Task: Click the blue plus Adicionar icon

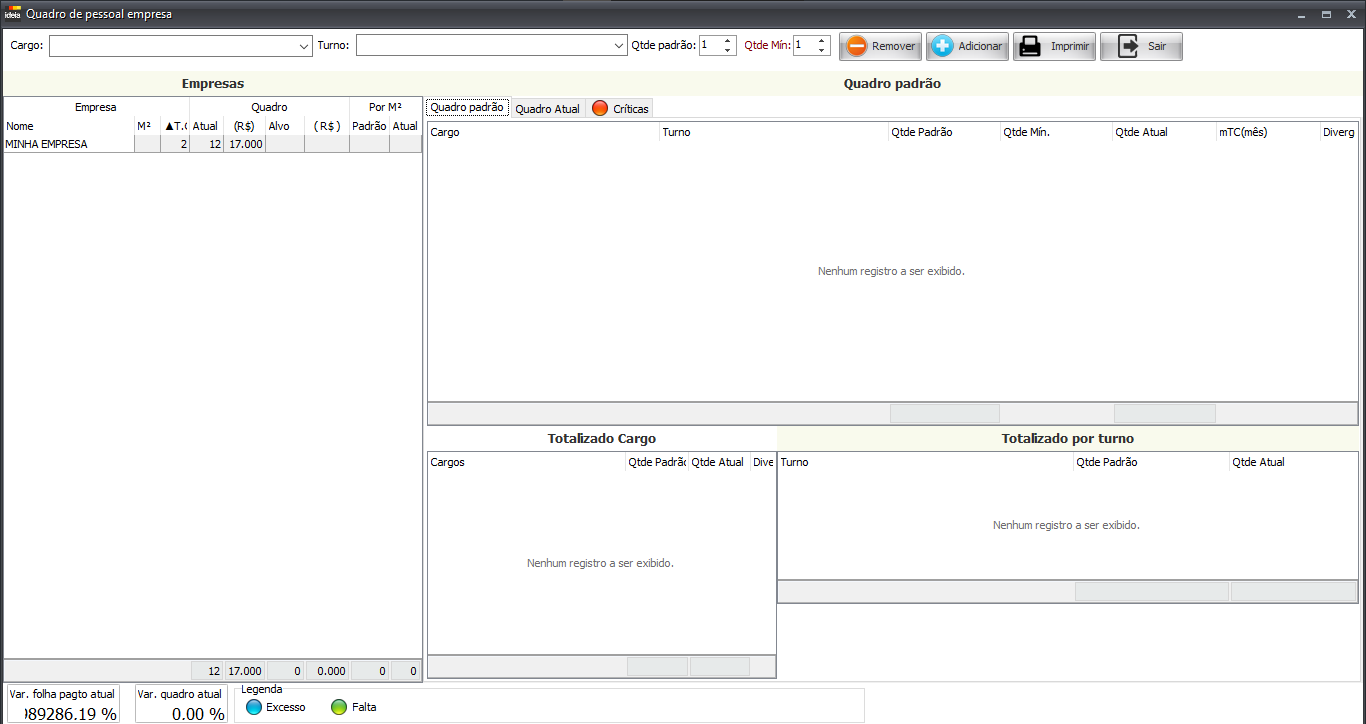Action: pyautogui.click(x=942, y=46)
